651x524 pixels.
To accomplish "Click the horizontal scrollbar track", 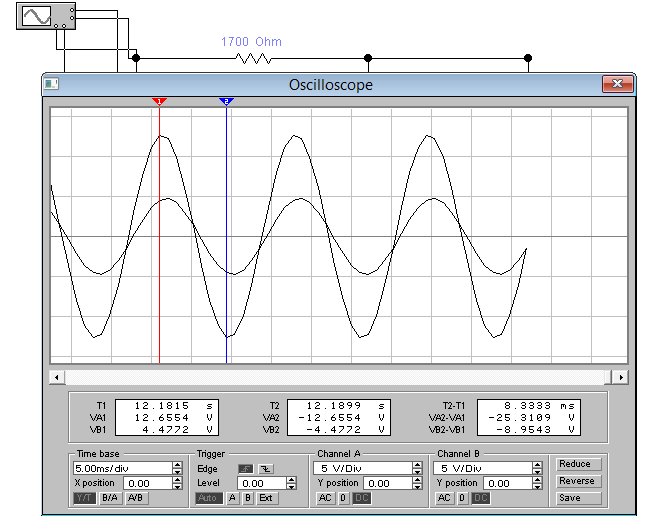I will 334,377.
